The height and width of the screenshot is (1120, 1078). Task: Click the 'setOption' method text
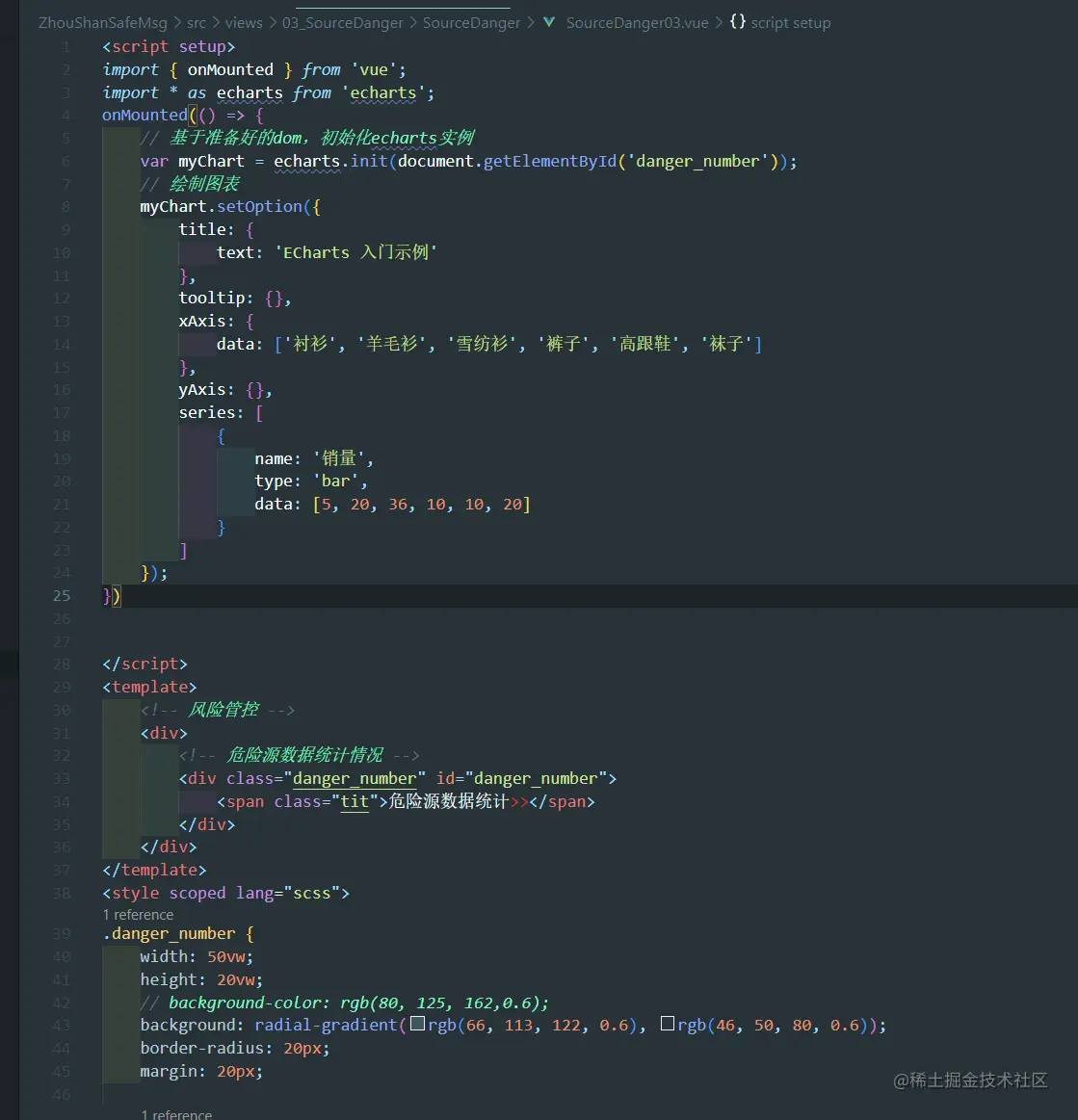tap(259, 206)
